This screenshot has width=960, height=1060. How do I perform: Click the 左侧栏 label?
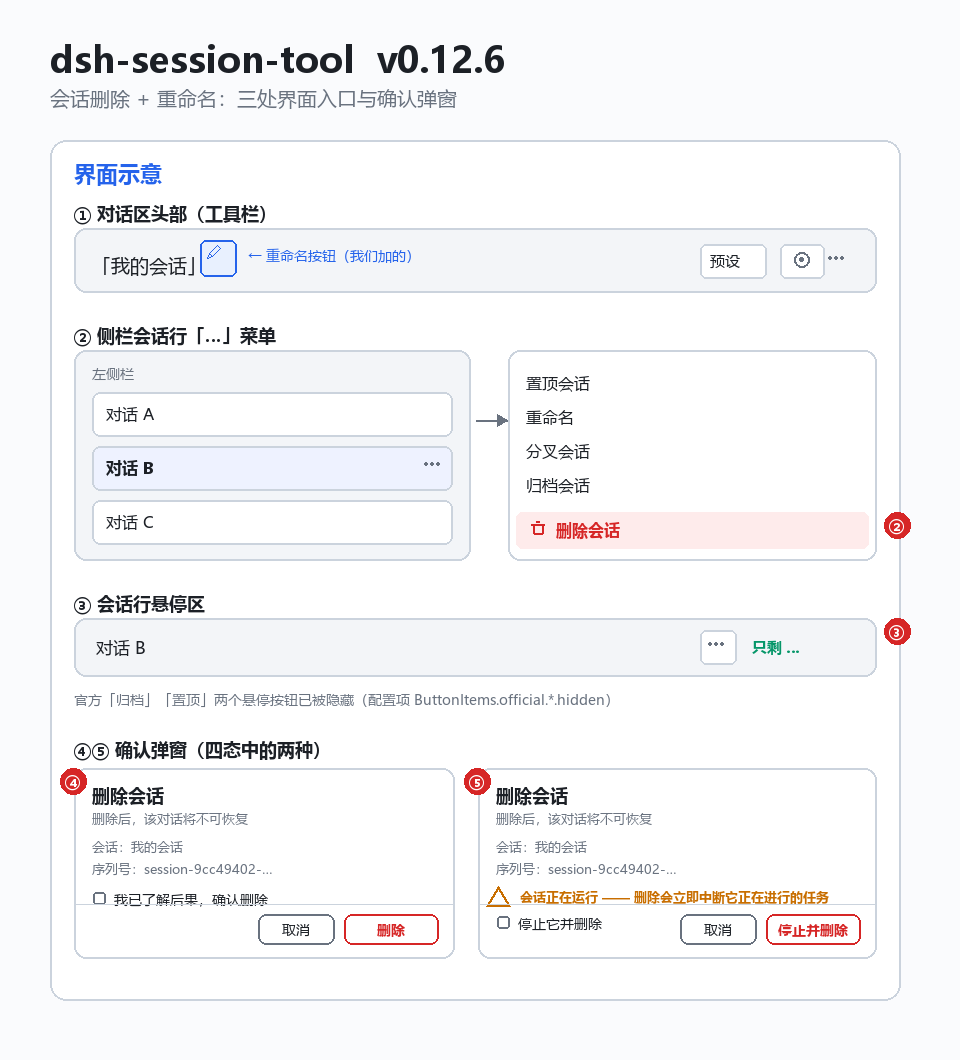pos(113,374)
